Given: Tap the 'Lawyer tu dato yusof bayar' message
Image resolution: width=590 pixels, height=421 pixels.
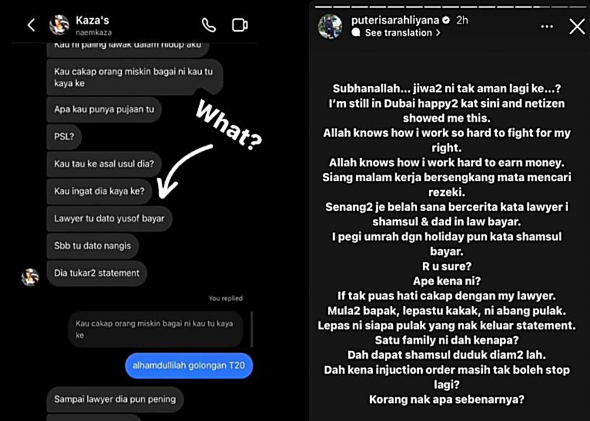Looking at the screenshot, I should [x=109, y=219].
